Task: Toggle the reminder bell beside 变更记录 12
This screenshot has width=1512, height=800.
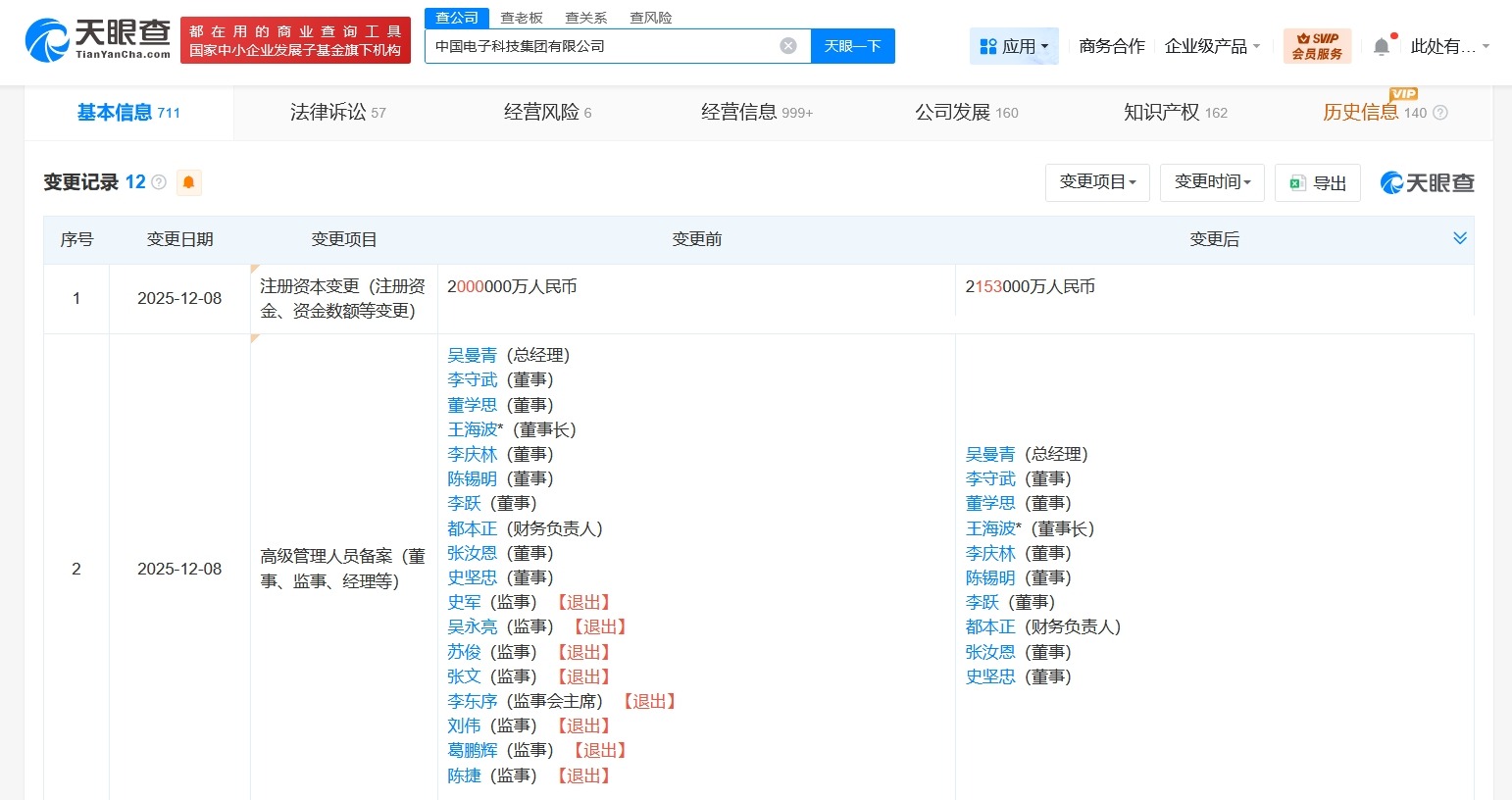Action: pos(188,182)
